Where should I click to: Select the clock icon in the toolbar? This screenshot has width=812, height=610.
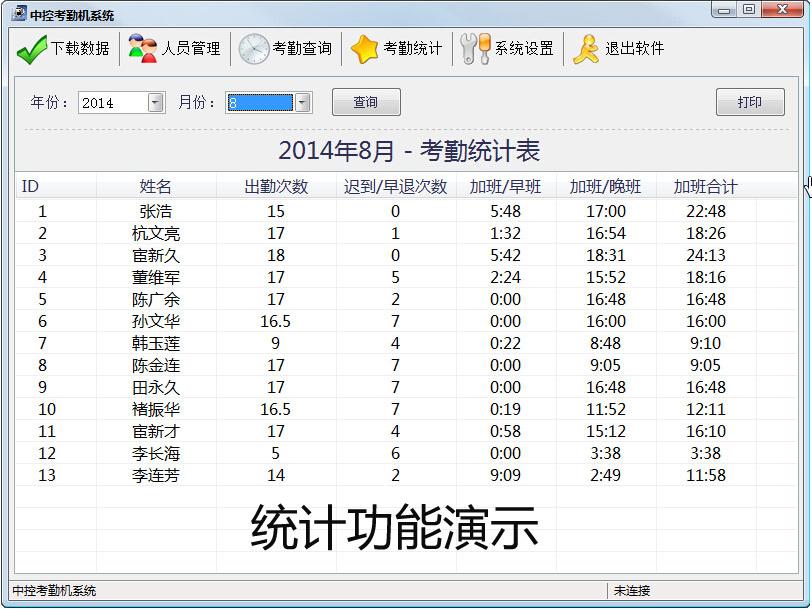[x=253, y=47]
